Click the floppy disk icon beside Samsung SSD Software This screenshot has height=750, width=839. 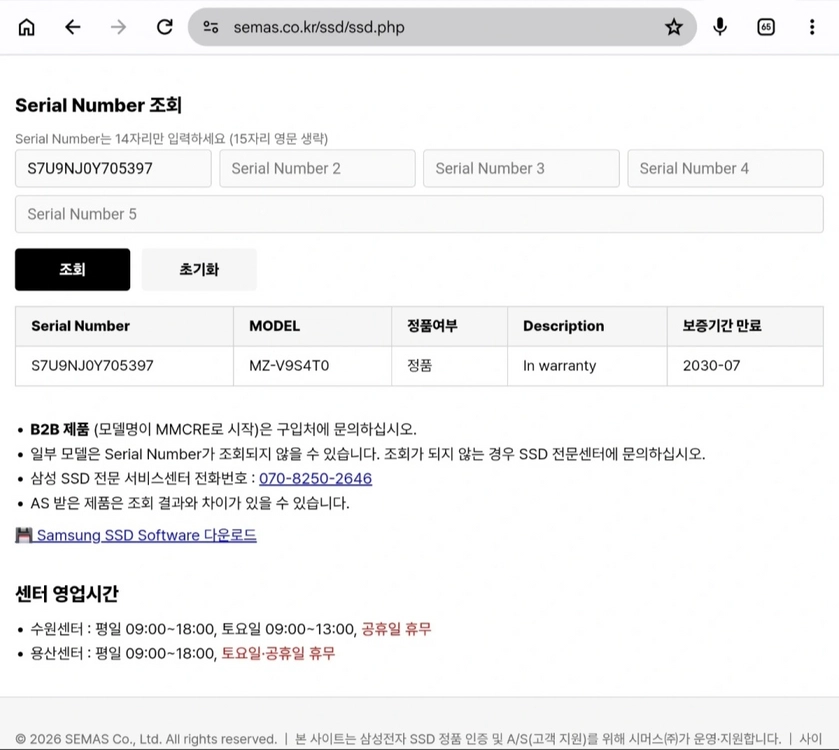point(24,535)
